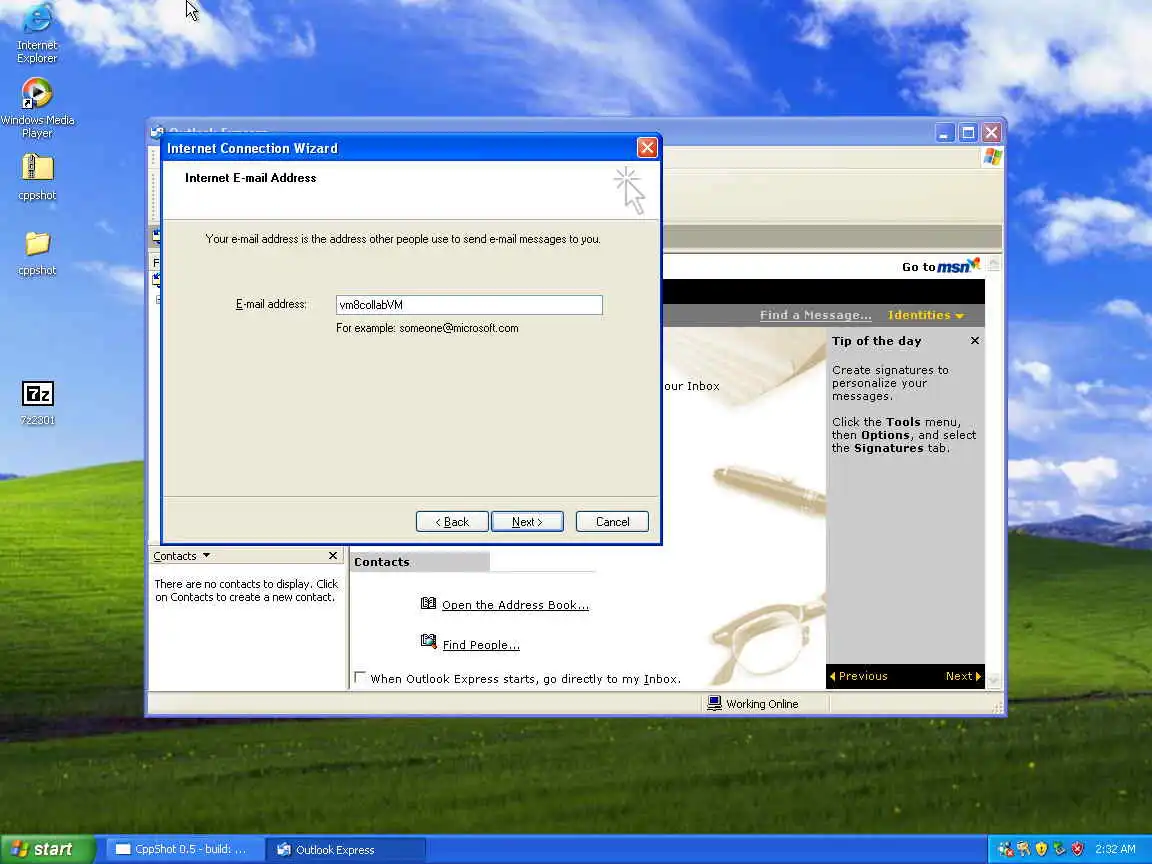Viewport: 1152px width, 864px height.
Task: Maximize the Outlook Express window
Action: point(968,132)
